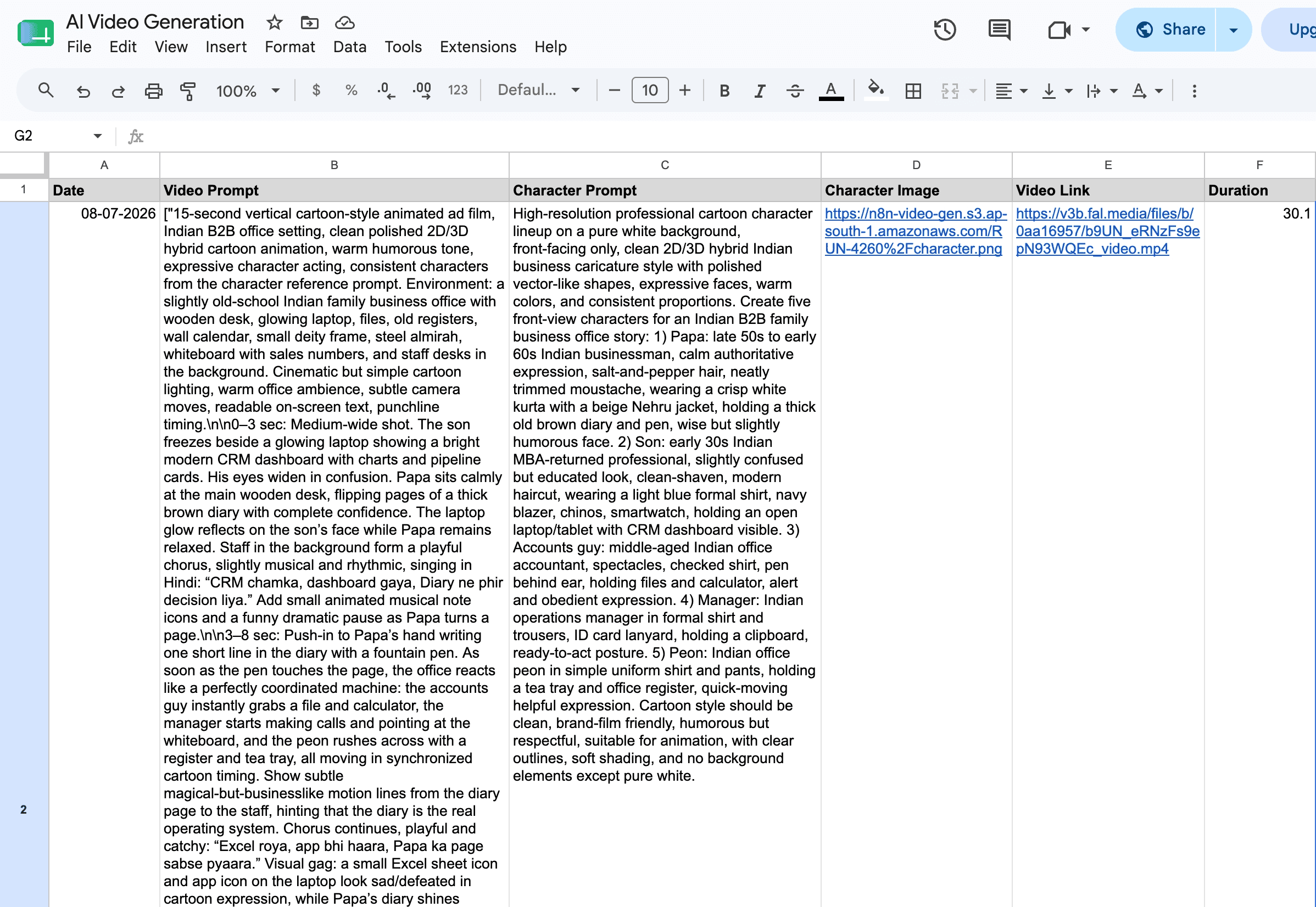The height and width of the screenshot is (907, 1316).
Task: Undo the last action
Action: point(83,91)
